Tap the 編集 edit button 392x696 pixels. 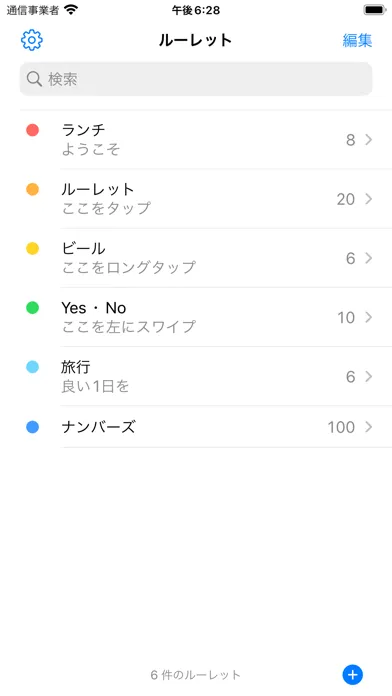[x=357, y=40]
